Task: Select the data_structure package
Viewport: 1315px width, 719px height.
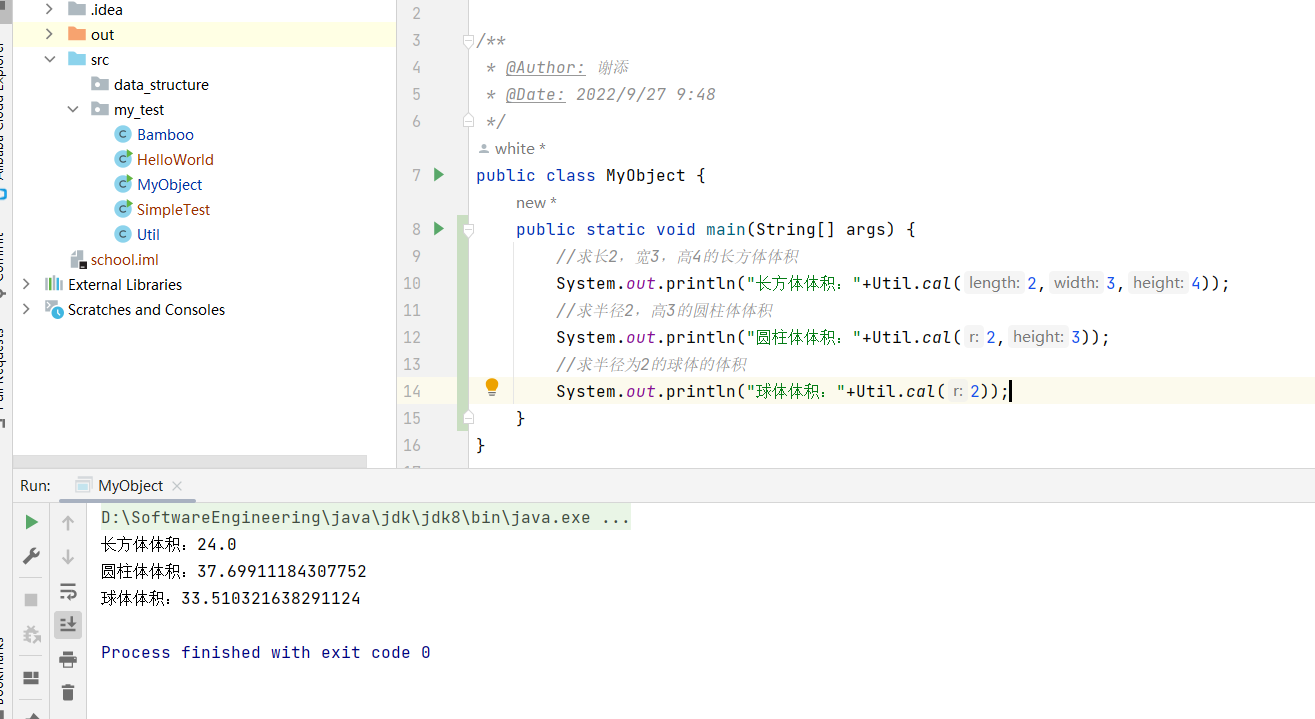Action: pyautogui.click(x=161, y=84)
